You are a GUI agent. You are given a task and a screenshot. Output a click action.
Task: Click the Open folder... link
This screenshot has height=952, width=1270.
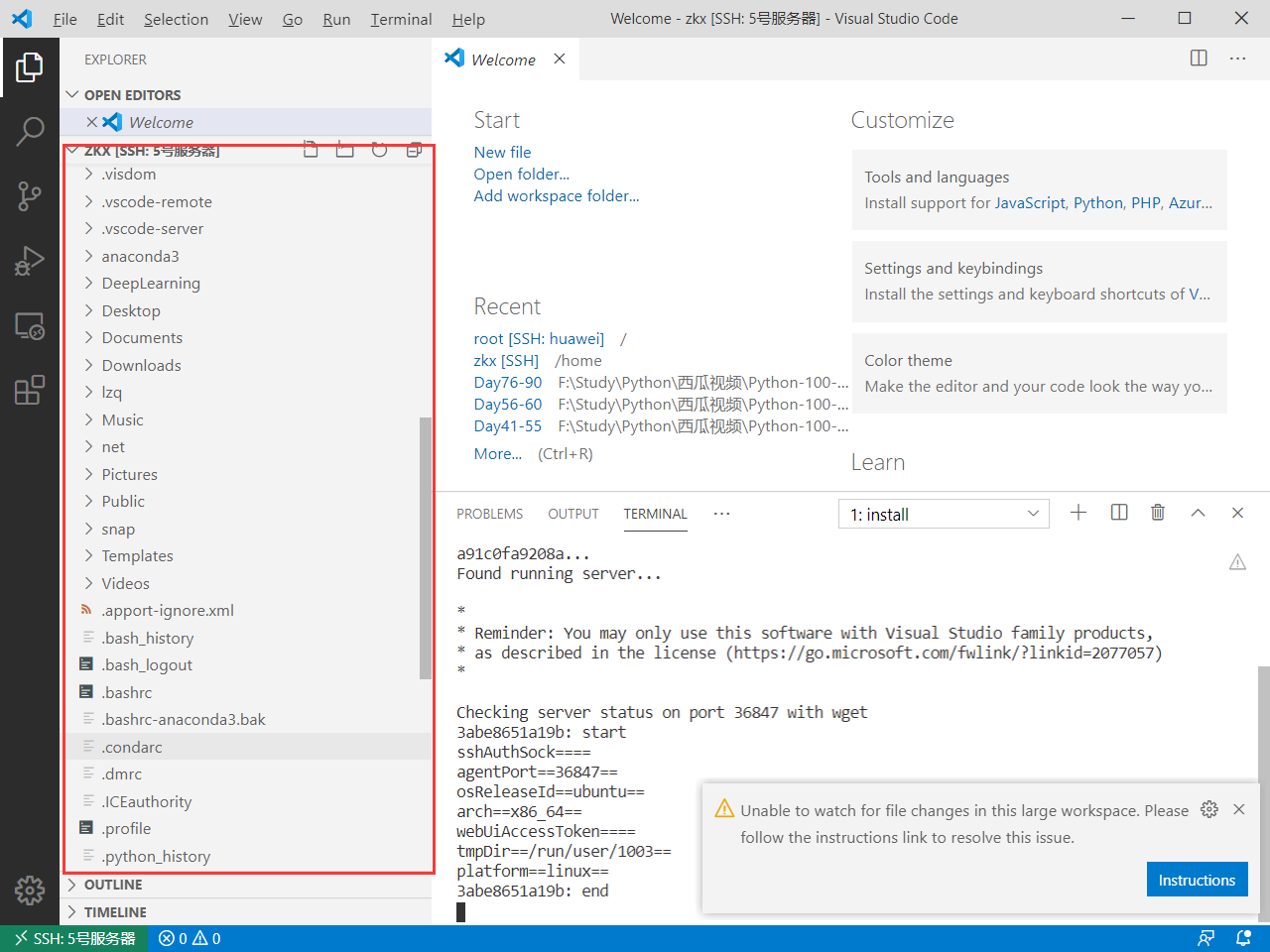click(x=522, y=174)
